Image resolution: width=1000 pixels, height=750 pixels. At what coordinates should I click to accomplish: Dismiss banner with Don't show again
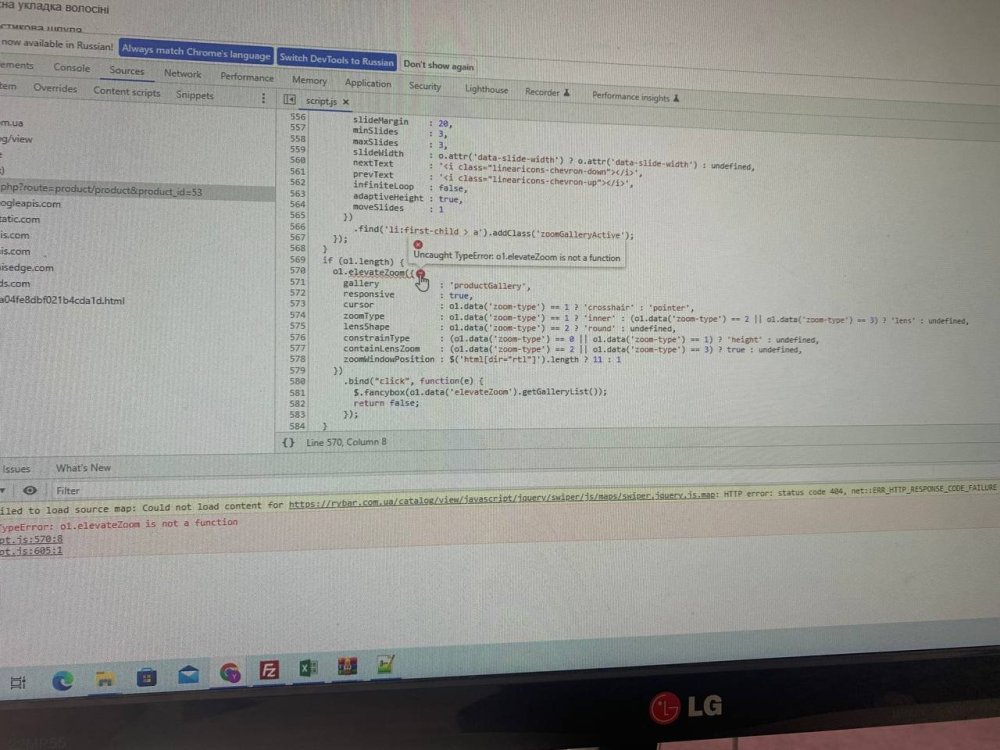[x=438, y=65]
